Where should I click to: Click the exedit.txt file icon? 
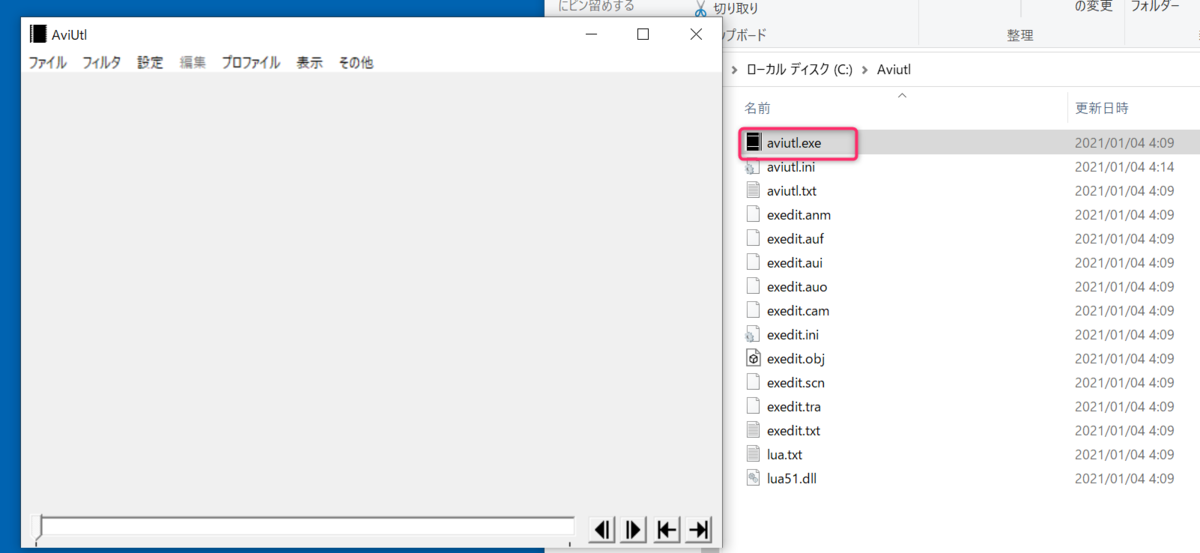[x=754, y=431]
